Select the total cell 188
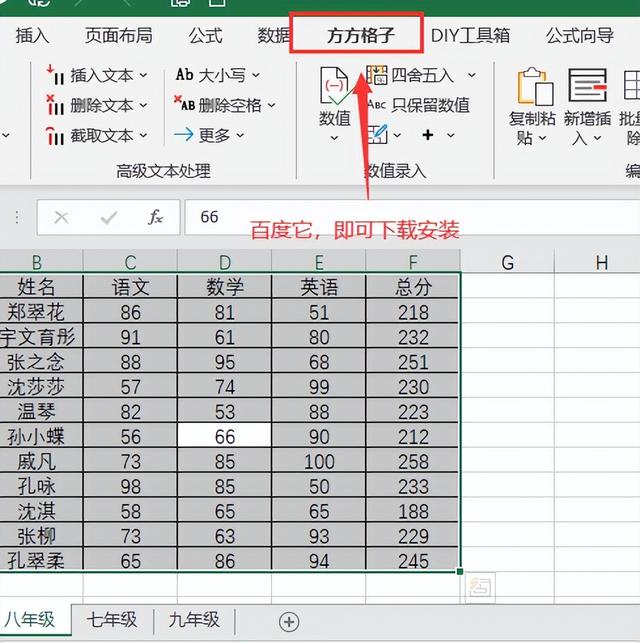 (413, 511)
